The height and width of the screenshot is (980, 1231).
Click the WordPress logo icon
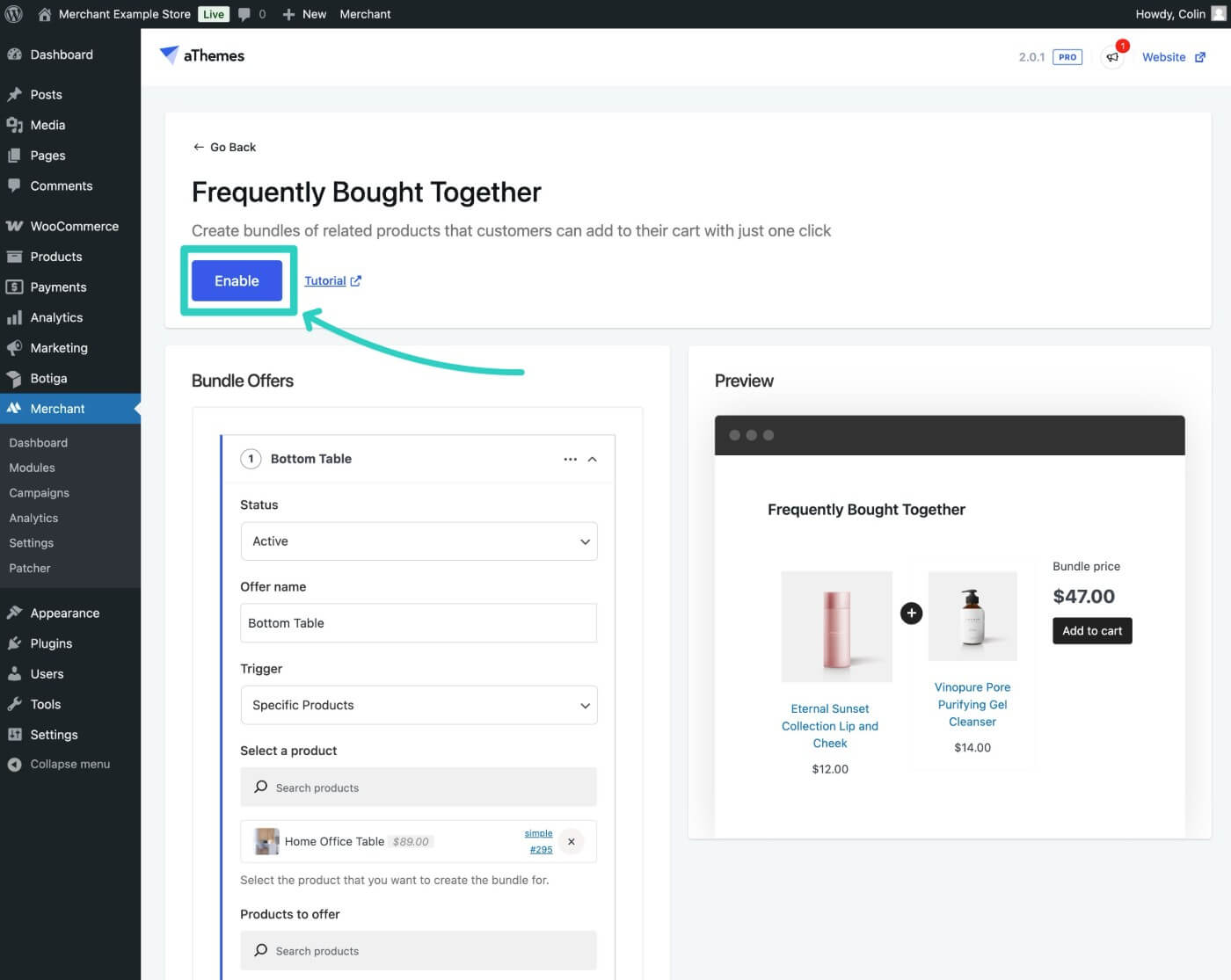tap(14, 14)
